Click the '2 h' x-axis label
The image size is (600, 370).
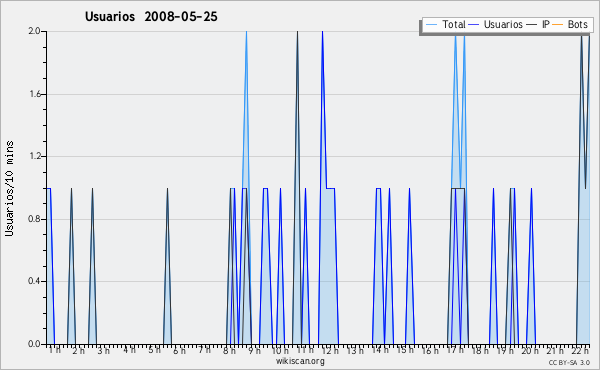tap(78, 350)
